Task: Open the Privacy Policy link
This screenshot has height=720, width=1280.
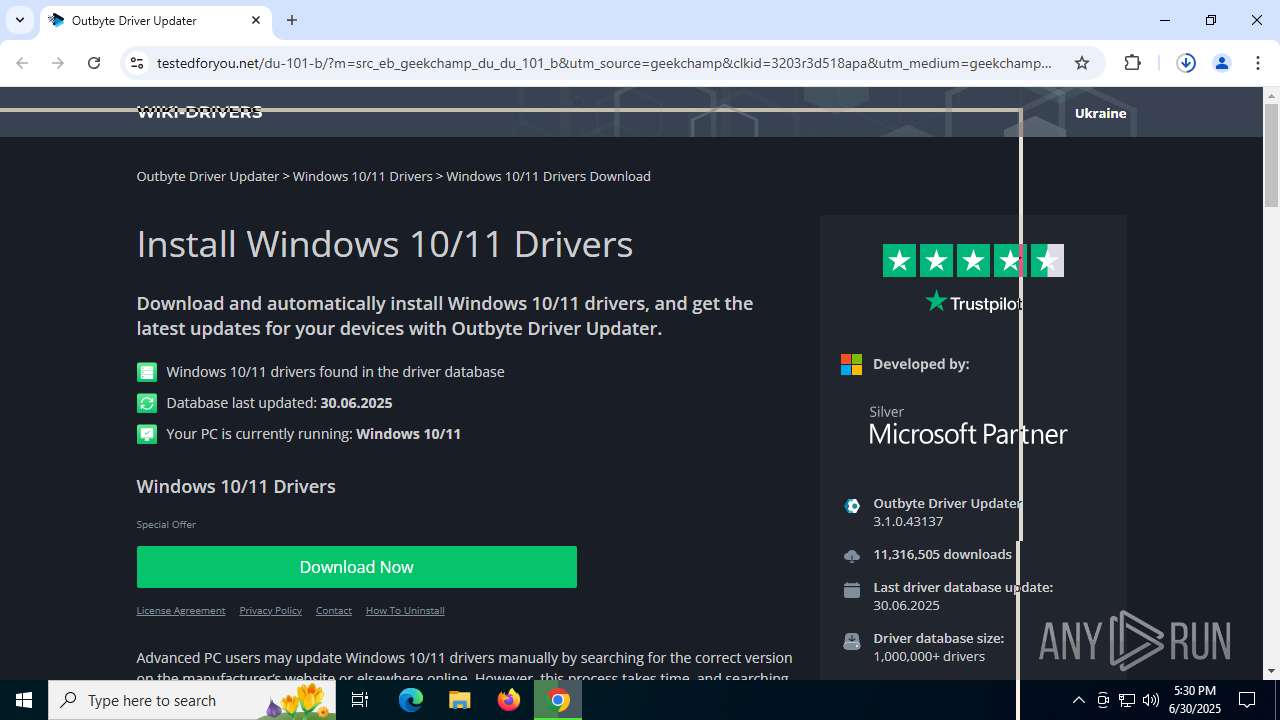Action: 270,610
